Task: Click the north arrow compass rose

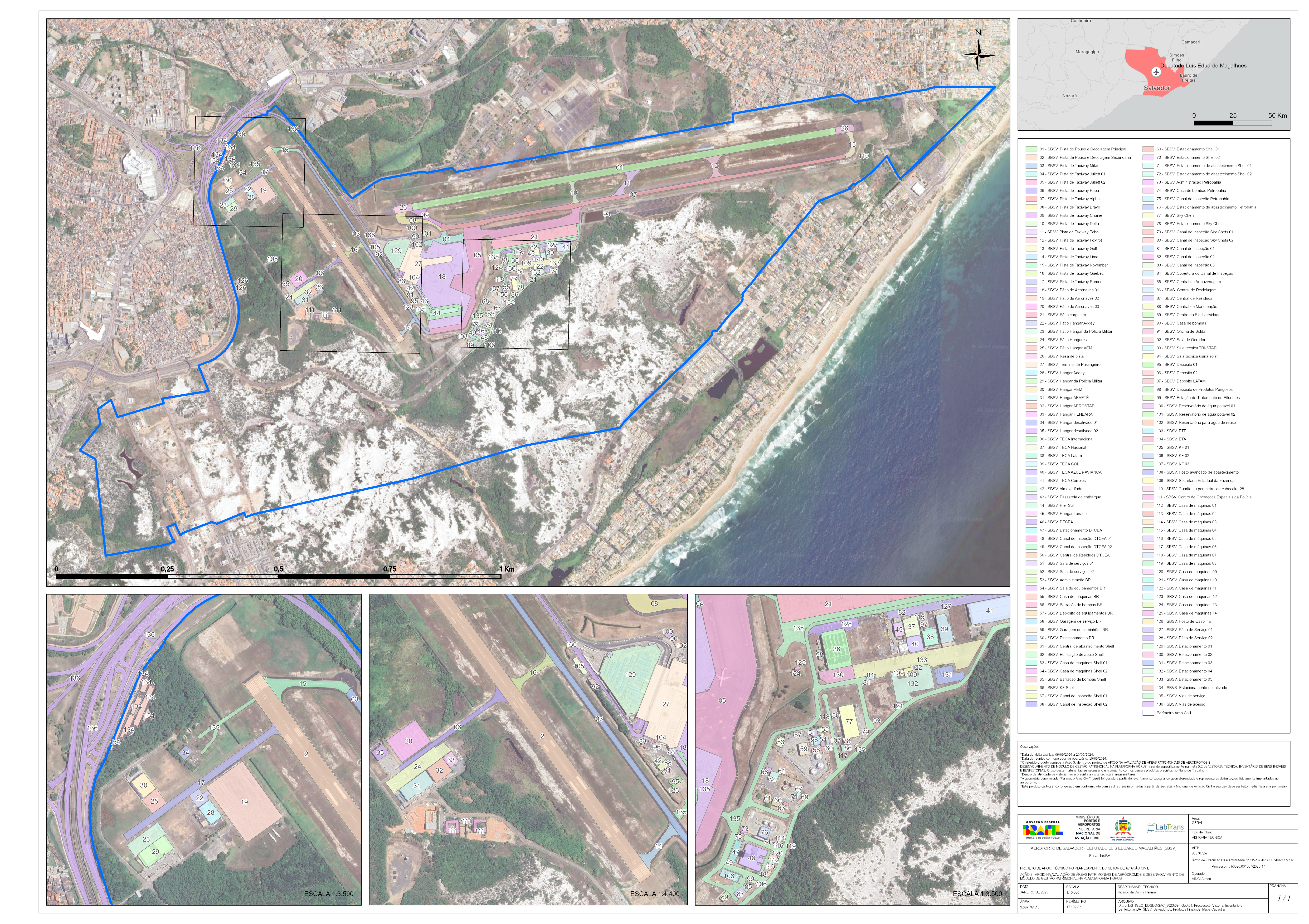Action: (978, 55)
